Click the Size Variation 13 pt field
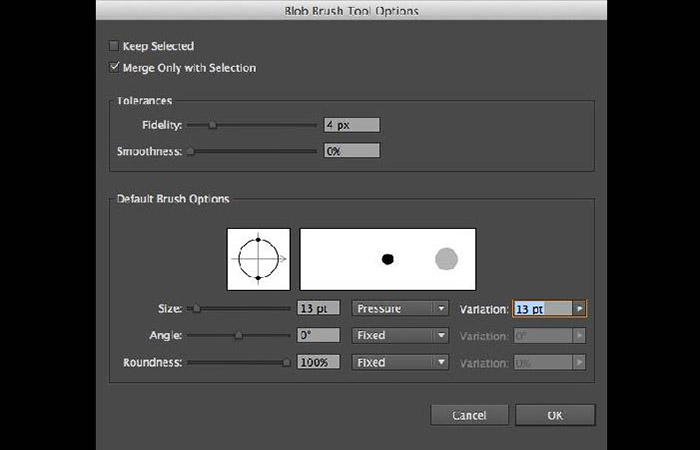 542,309
